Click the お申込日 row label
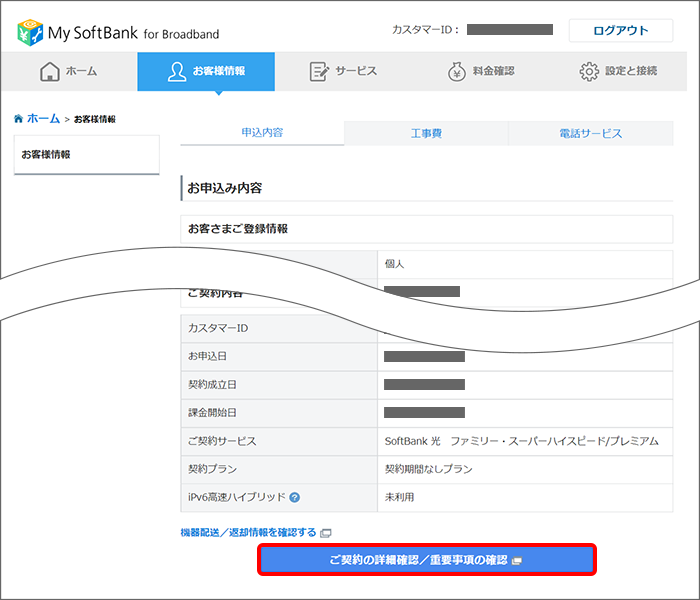This screenshot has width=700, height=600. [207, 356]
